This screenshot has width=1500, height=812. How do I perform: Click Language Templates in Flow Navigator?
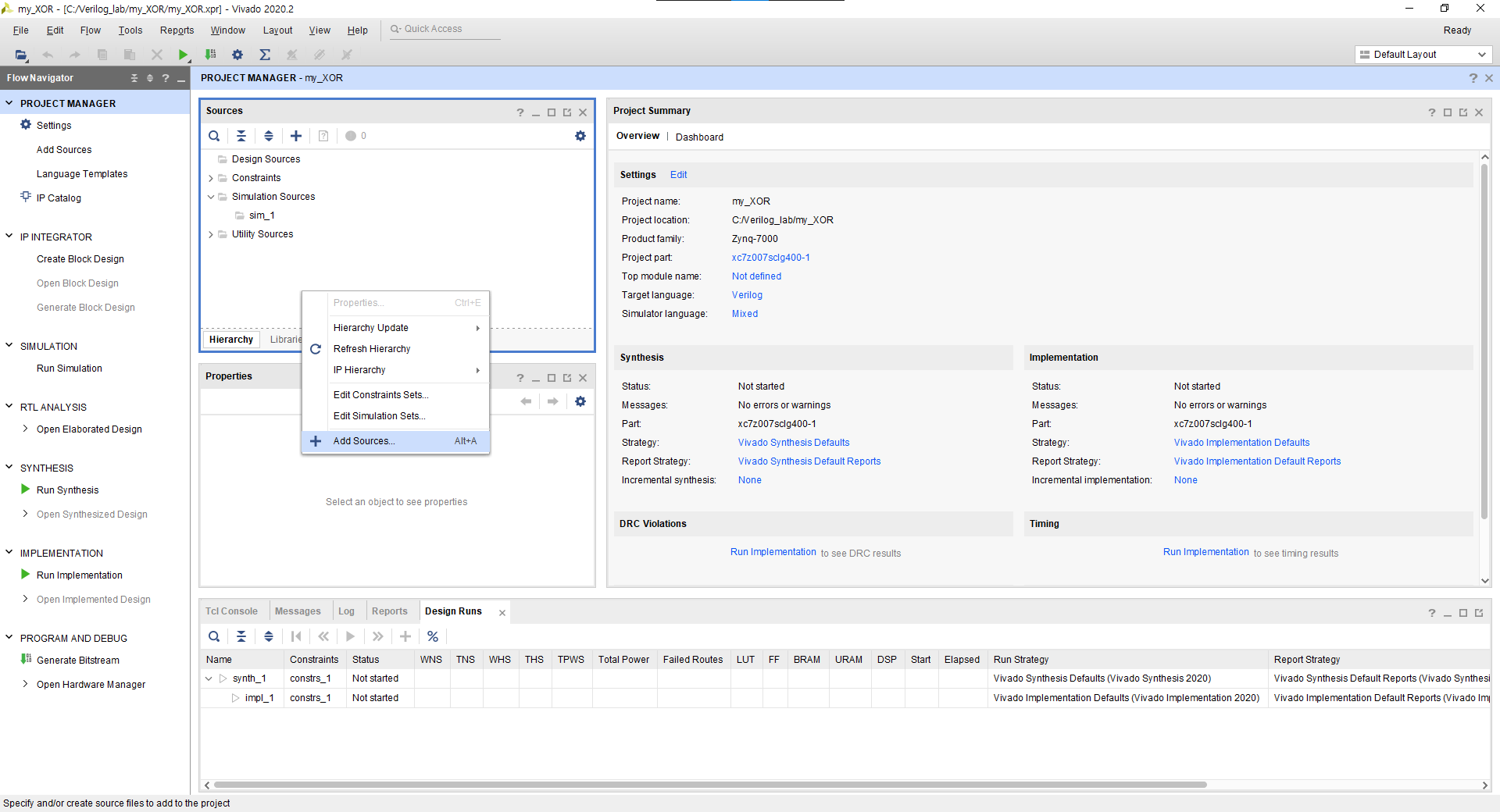[82, 174]
